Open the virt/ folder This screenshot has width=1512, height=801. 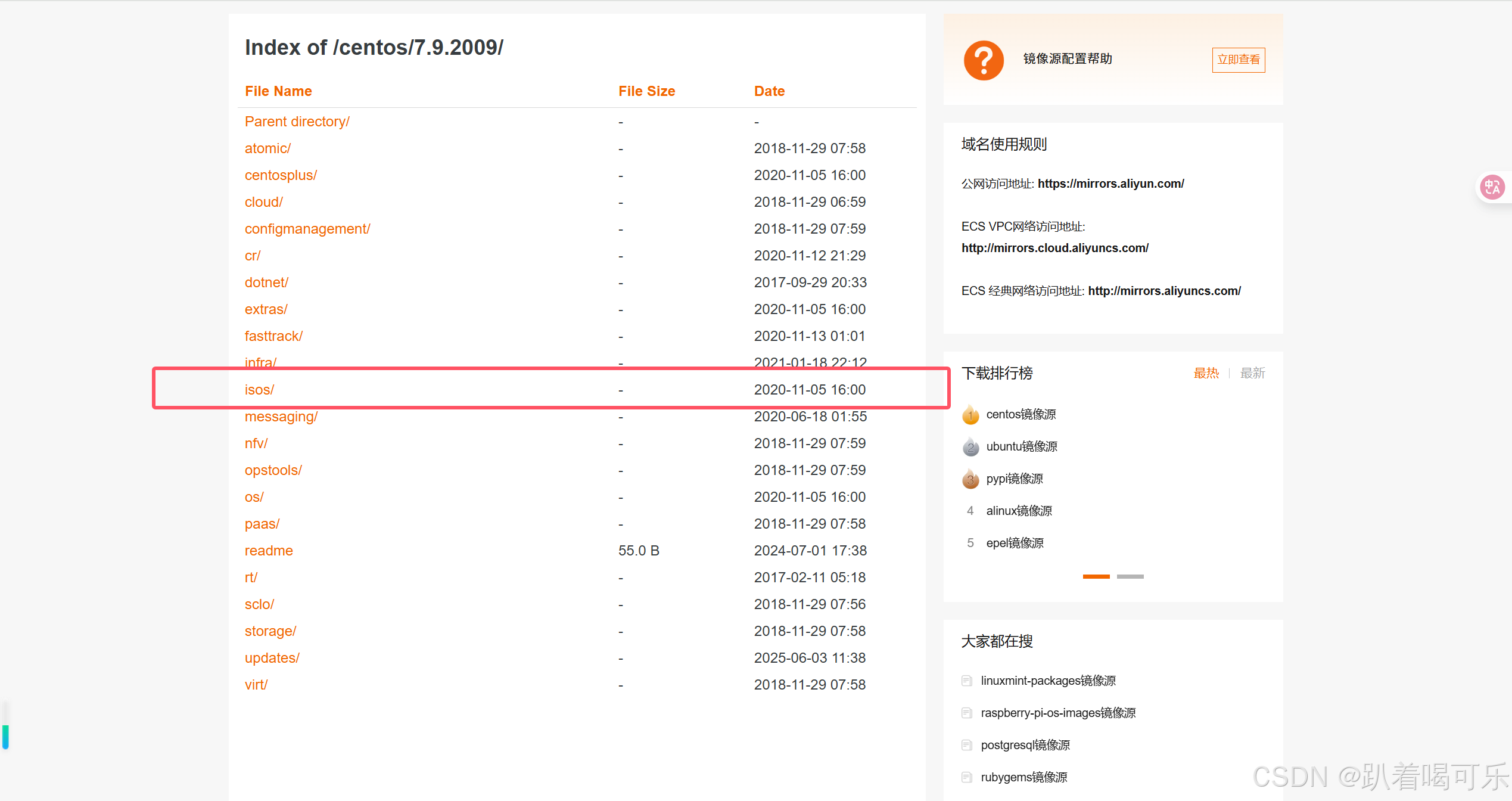pyautogui.click(x=256, y=685)
